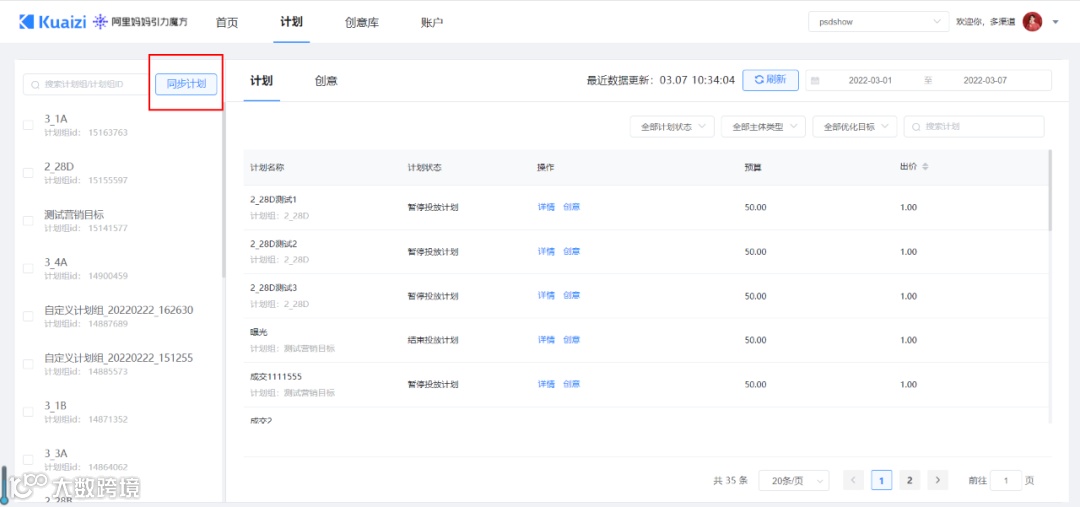Click the 同步计划 button

[186, 84]
